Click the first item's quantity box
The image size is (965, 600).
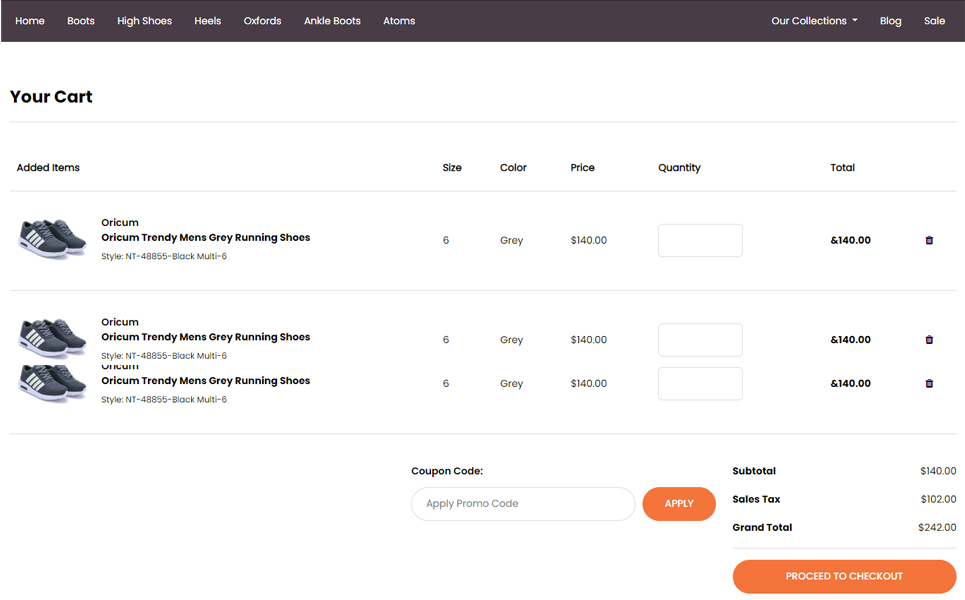[700, 241]
